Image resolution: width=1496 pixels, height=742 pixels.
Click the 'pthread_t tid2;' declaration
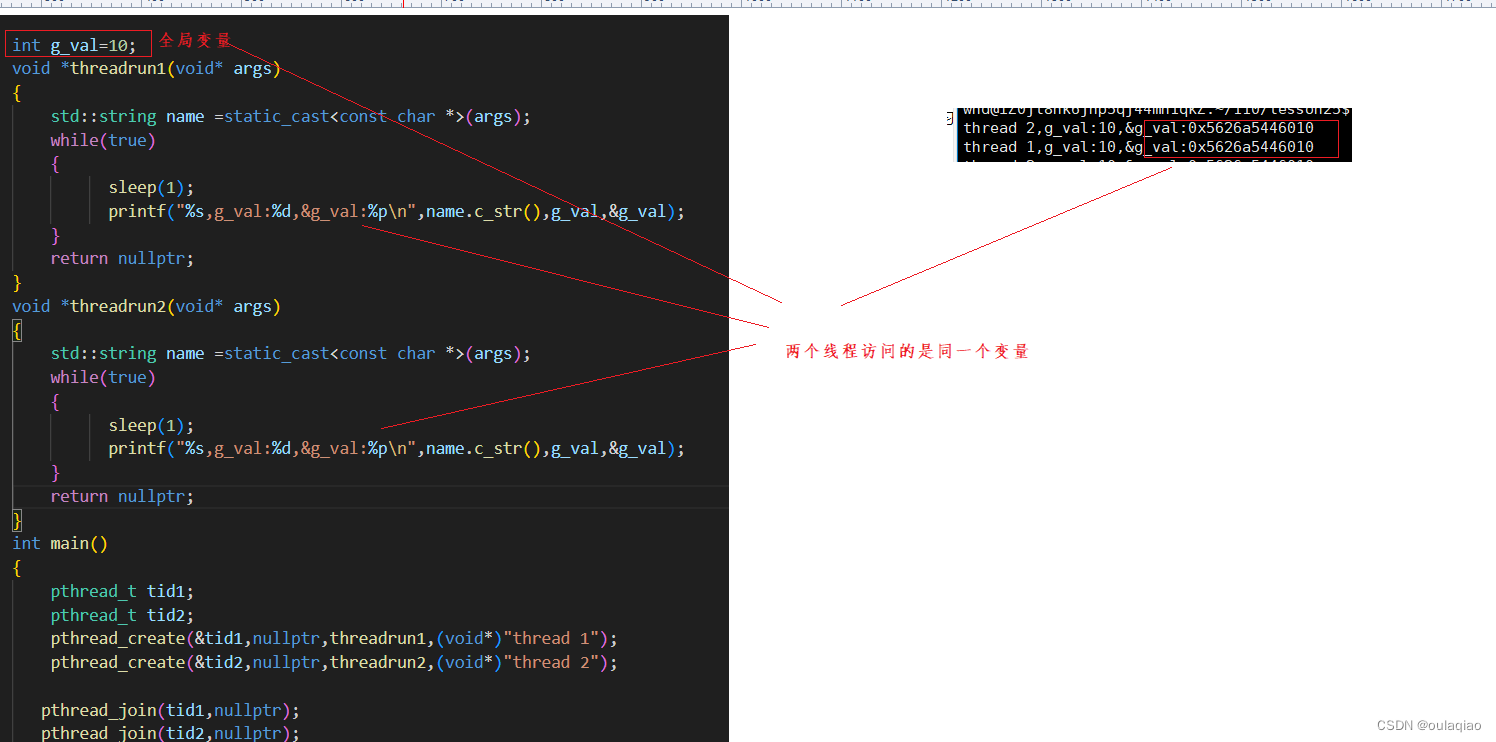(122, 615)
